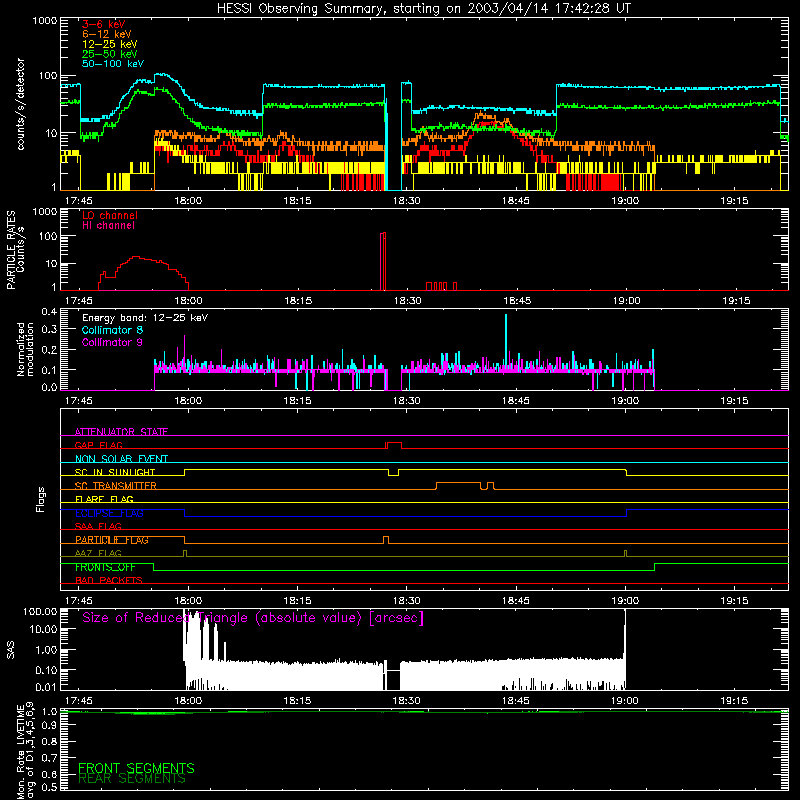This screenshot has width=800, height=800.
Task: Click the SAS axis title
Action: pyautogui.click(x=10, y=650)
